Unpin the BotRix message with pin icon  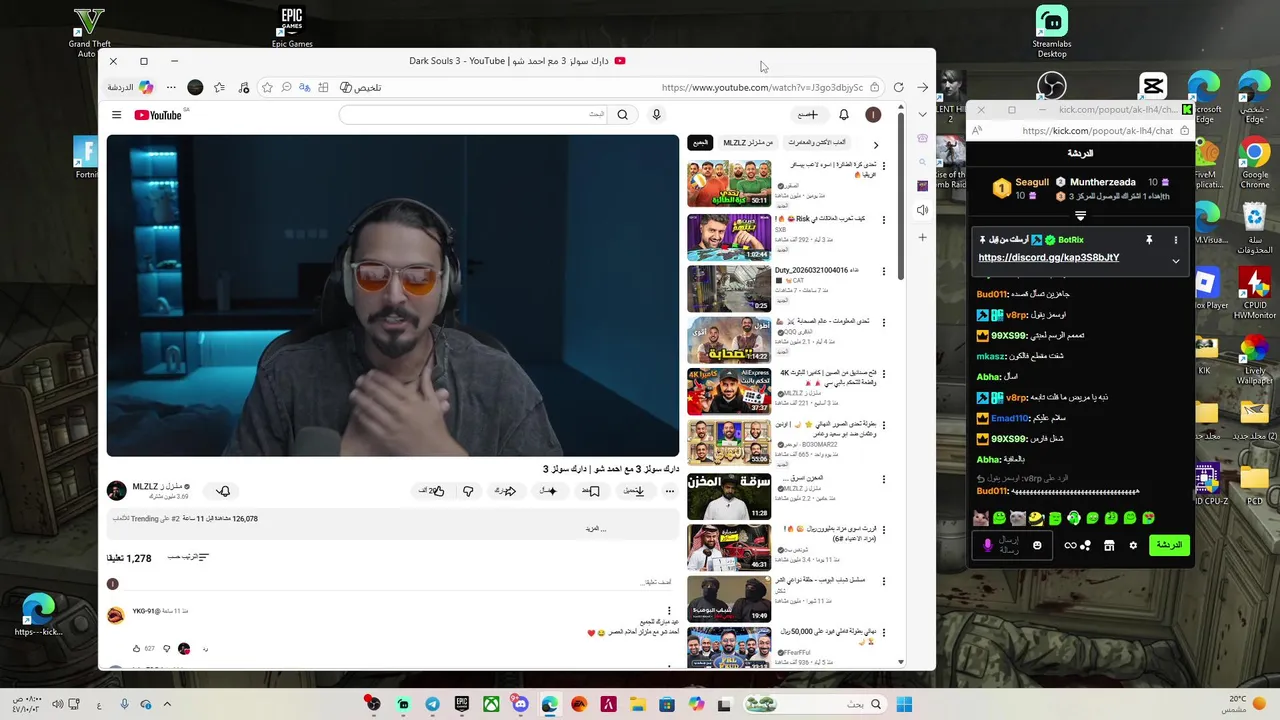point(1149,240)
